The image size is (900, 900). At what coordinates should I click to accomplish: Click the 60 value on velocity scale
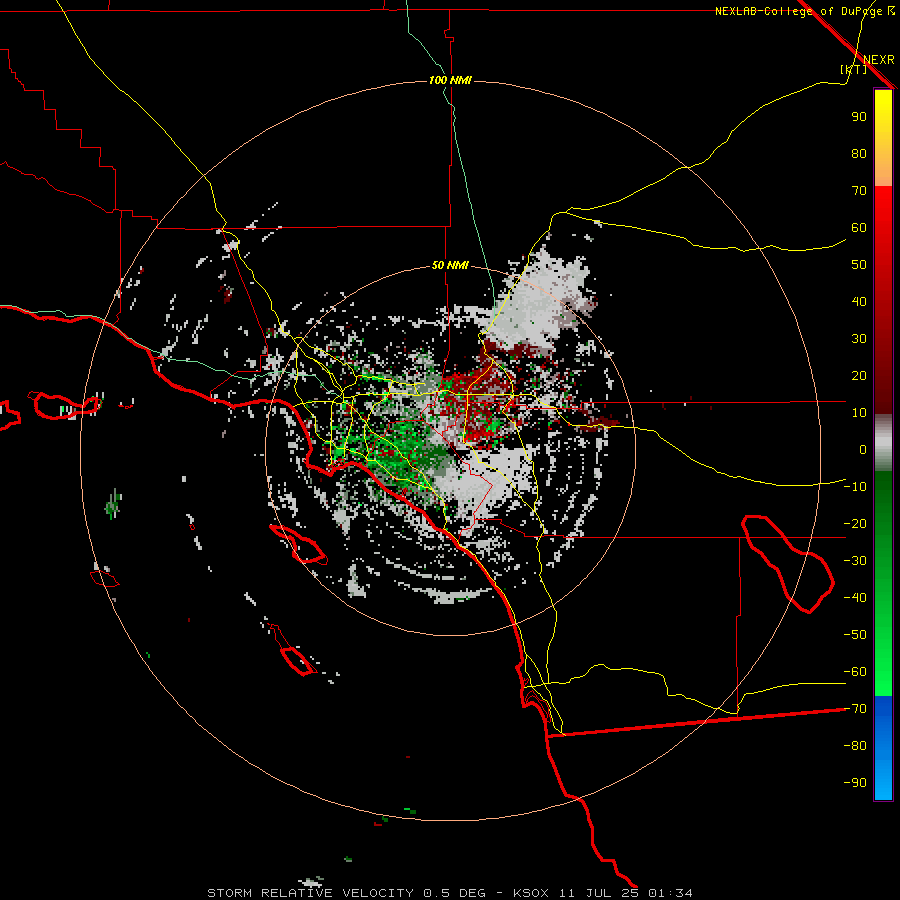[859, 228]
